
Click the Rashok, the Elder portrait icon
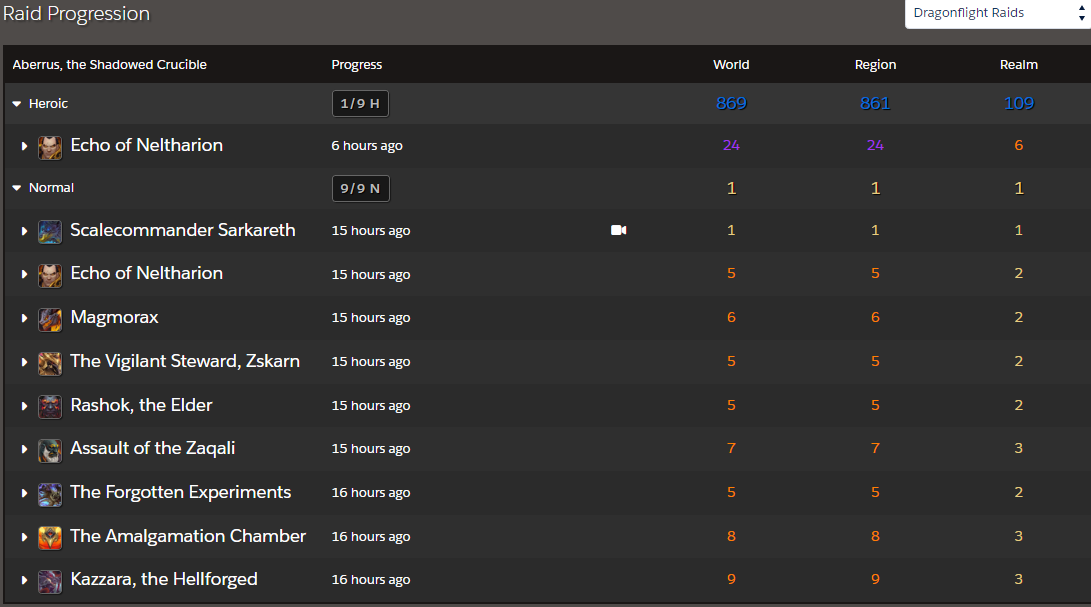tap(49, 405)
